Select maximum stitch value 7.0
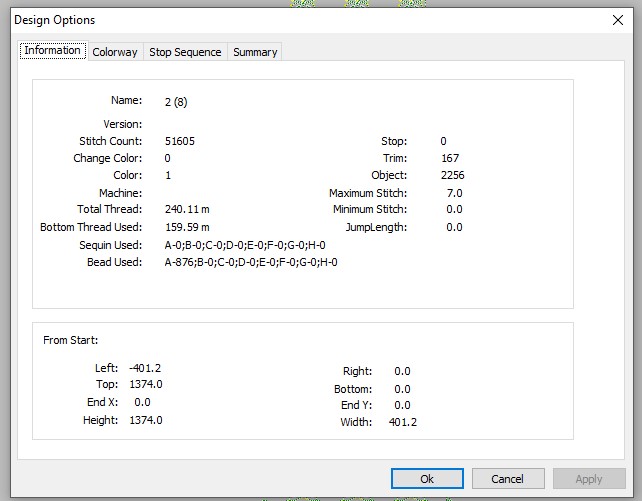This screenshot has width=642, height=501. pyautogui.click(x=454, y=193)
